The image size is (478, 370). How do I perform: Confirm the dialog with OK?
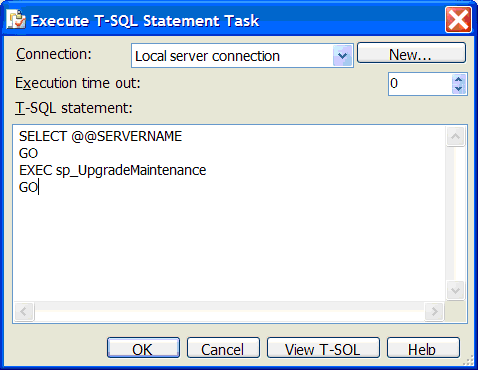click(x=143, y=348)
